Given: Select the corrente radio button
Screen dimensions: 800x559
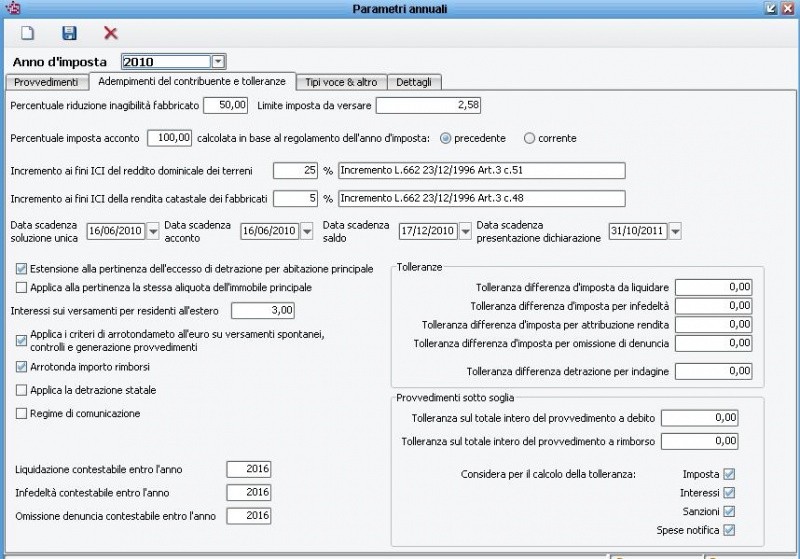Looking at the screenshot, I should [530, 138].
